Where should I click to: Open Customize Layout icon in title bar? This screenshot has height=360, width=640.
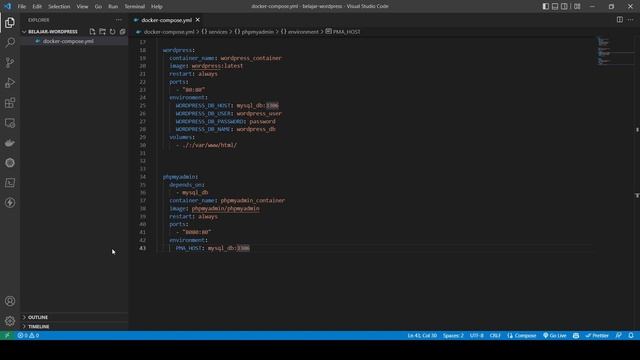click(577, 6)
